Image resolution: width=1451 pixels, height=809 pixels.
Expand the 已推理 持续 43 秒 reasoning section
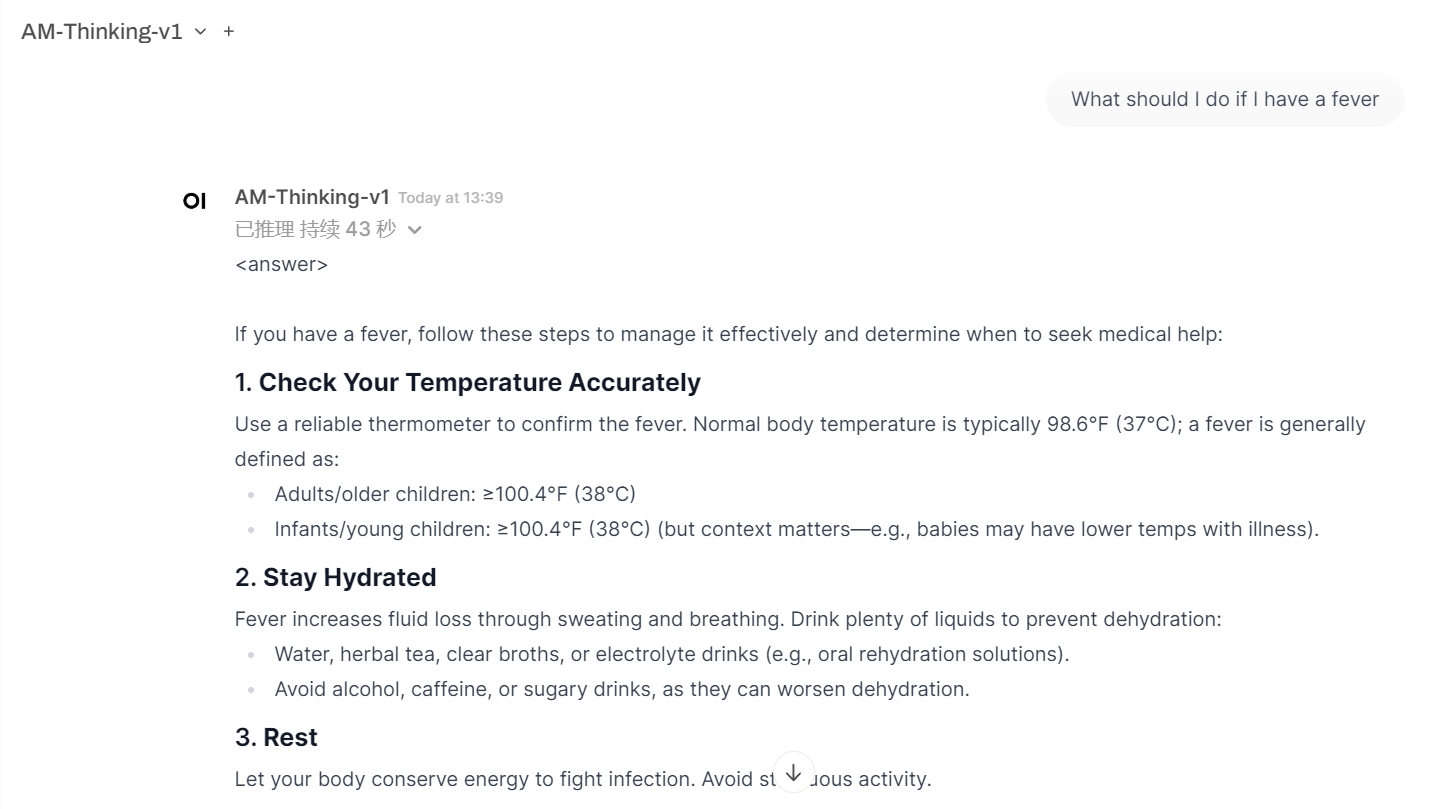click(x=328, y=230)
